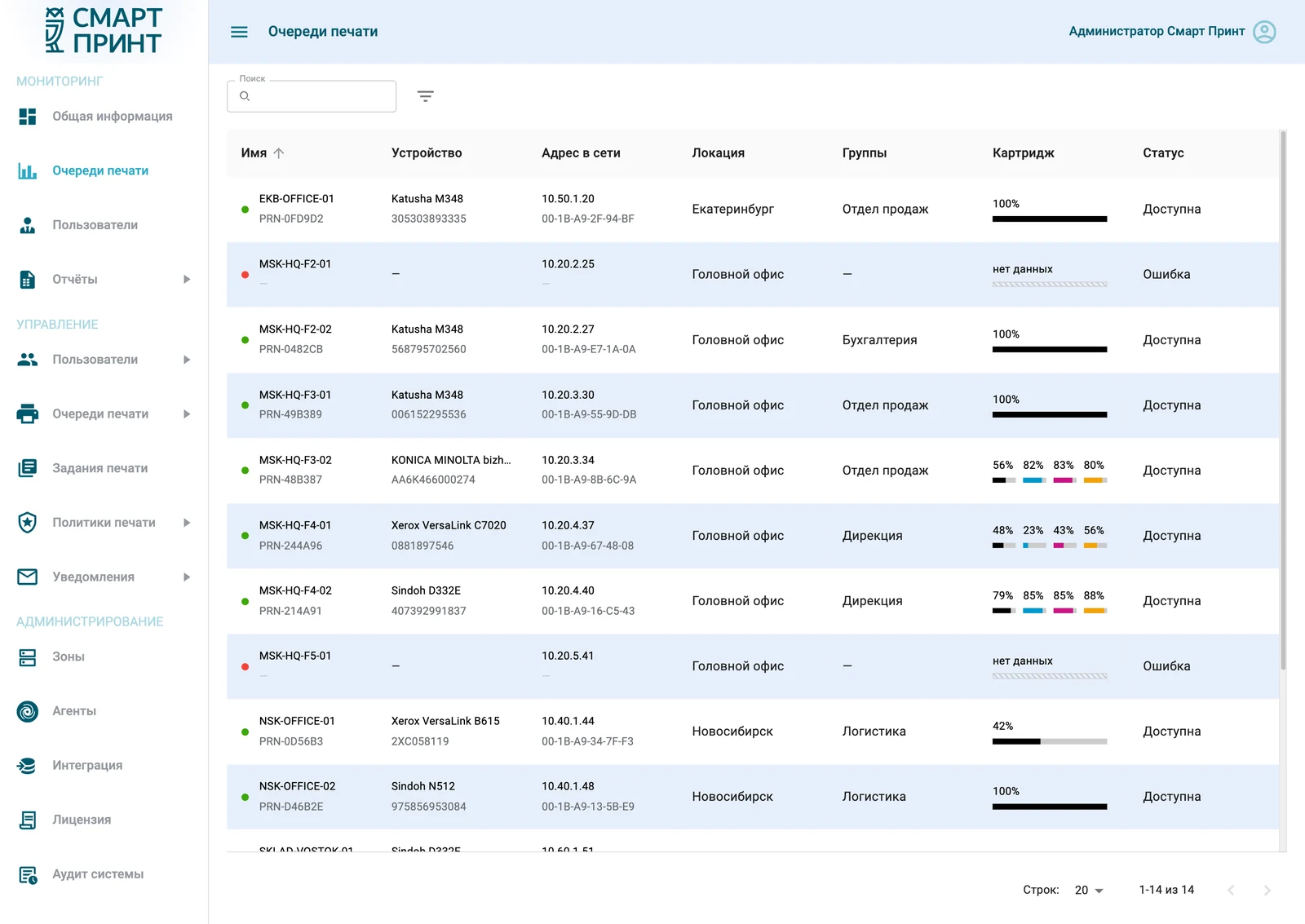
Task: Click the table vertical scrollbar
Action: coord(1283,400)
